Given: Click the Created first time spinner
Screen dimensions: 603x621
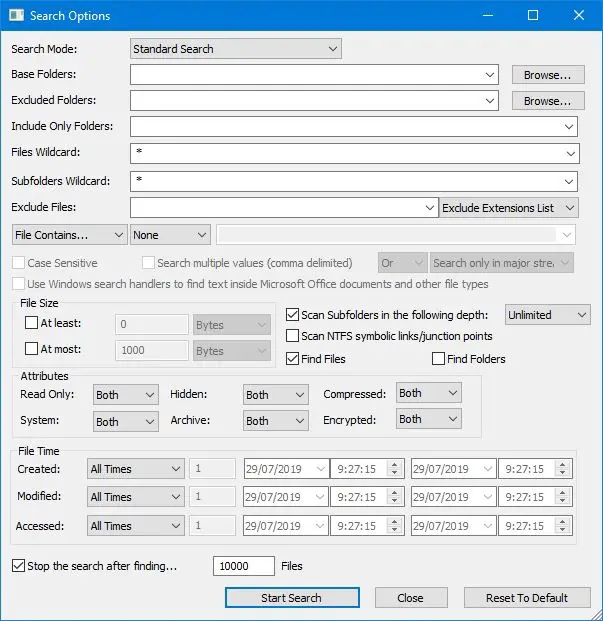Looking at the screenshot, I should click(x=394, y=469).
